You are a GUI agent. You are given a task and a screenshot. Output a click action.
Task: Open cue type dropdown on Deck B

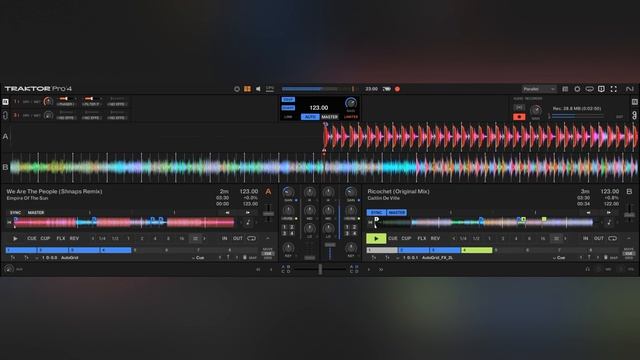(559, 258)
